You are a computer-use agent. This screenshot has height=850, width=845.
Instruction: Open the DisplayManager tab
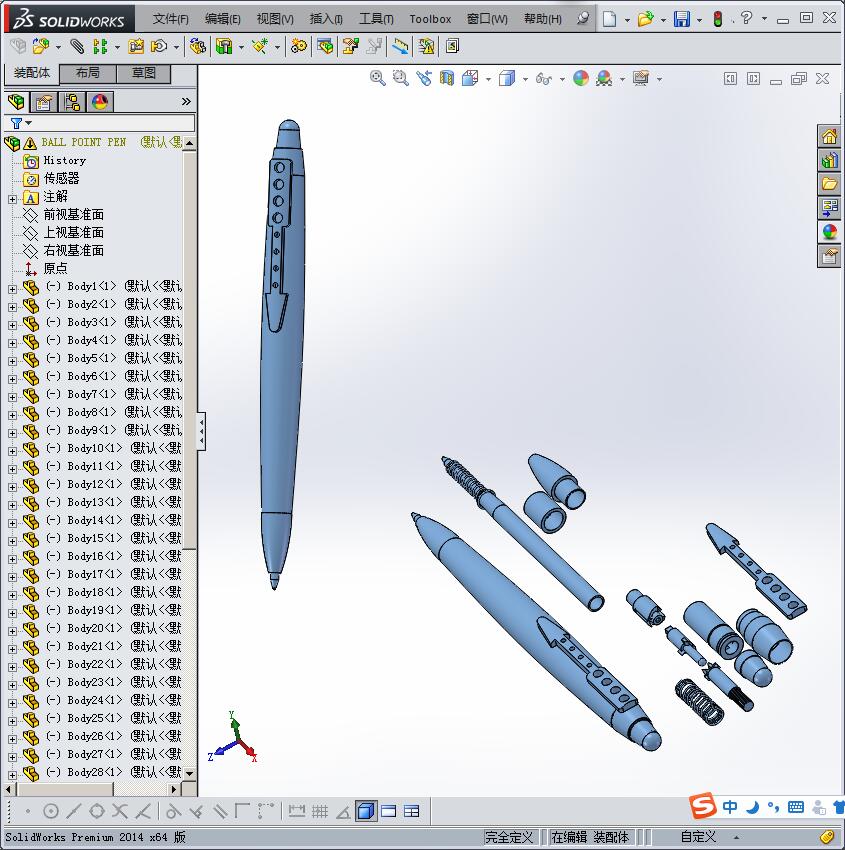(100, 102)
